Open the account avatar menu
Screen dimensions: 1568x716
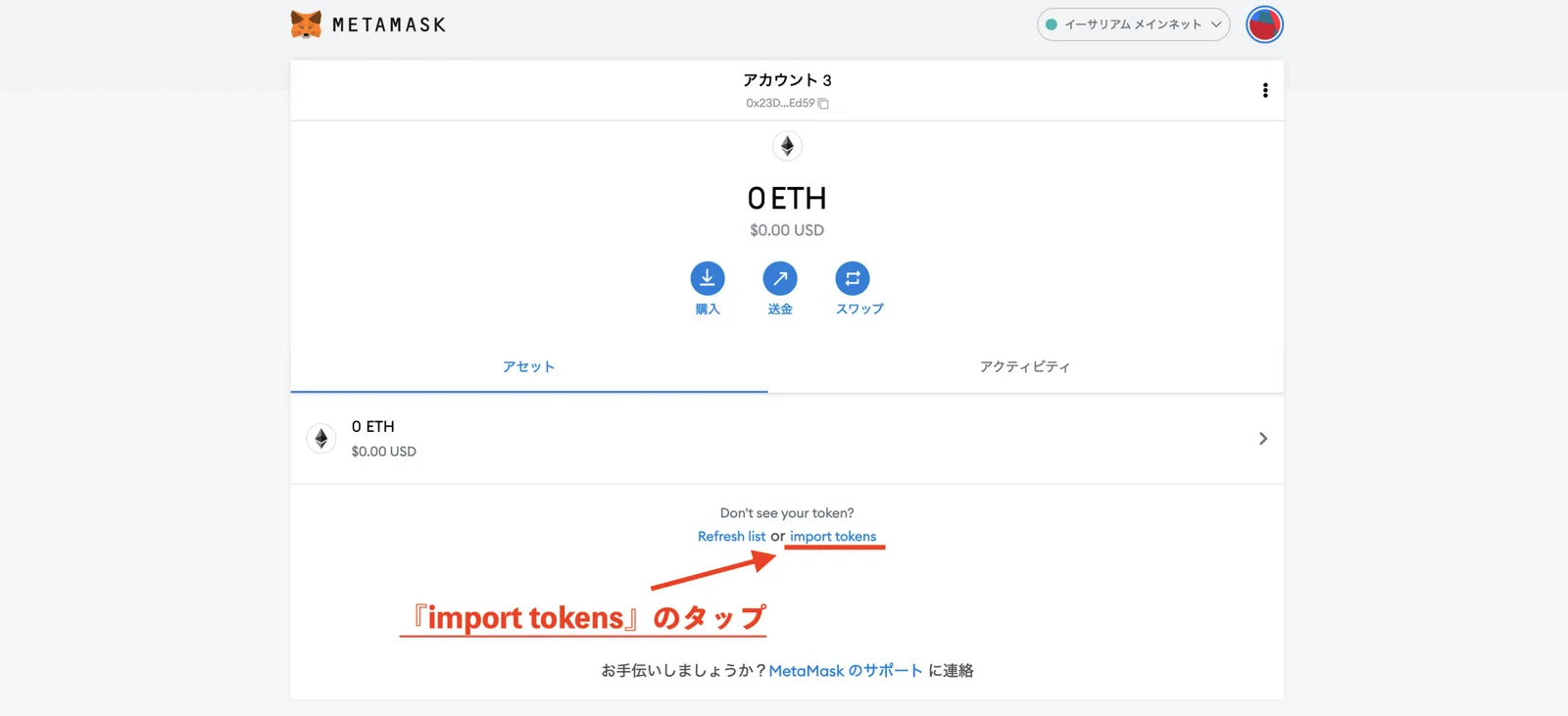pos(1264,24)
